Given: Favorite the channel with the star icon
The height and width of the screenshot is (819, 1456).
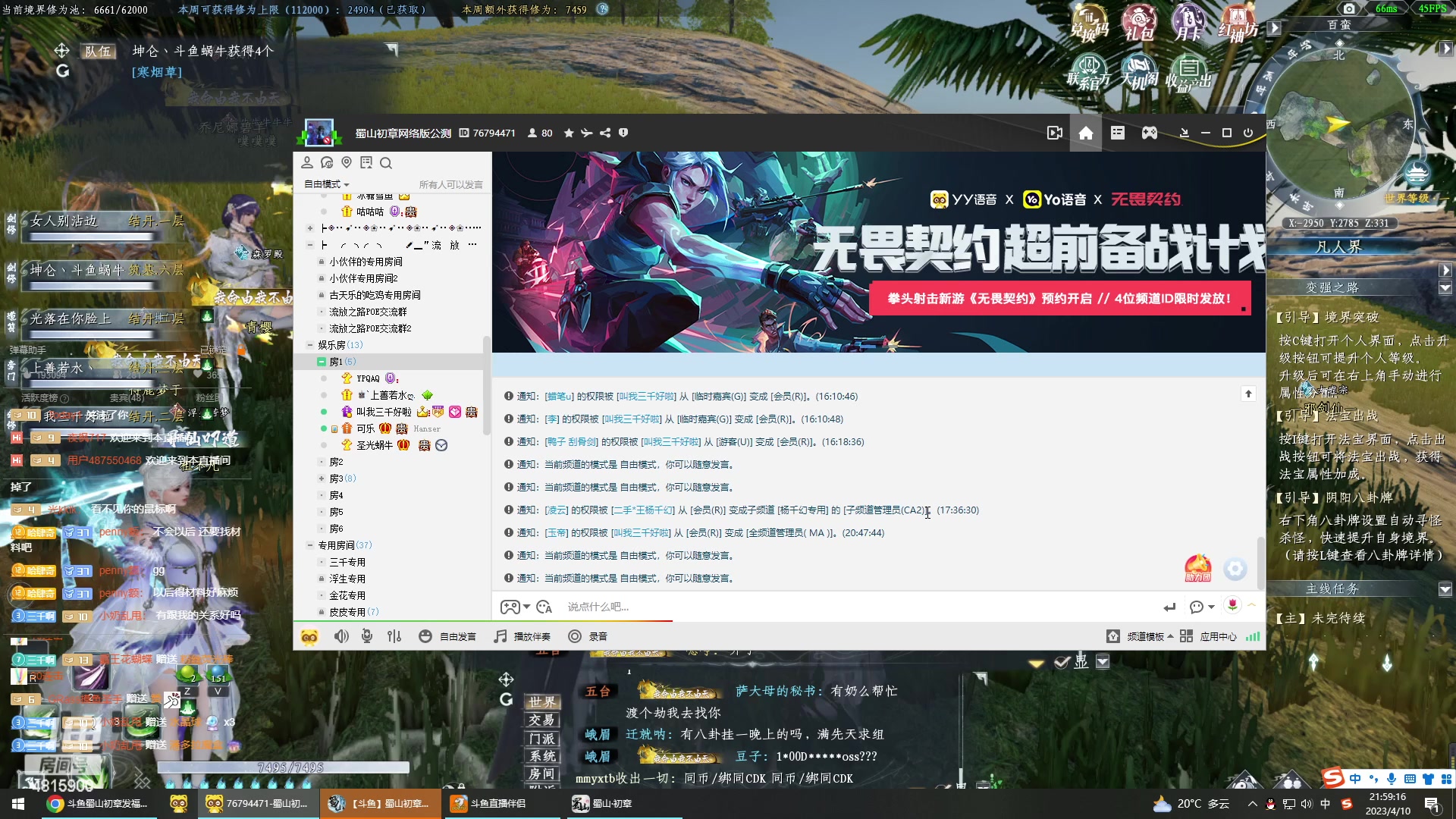Looking at the screenshot, I should (569, 133).
